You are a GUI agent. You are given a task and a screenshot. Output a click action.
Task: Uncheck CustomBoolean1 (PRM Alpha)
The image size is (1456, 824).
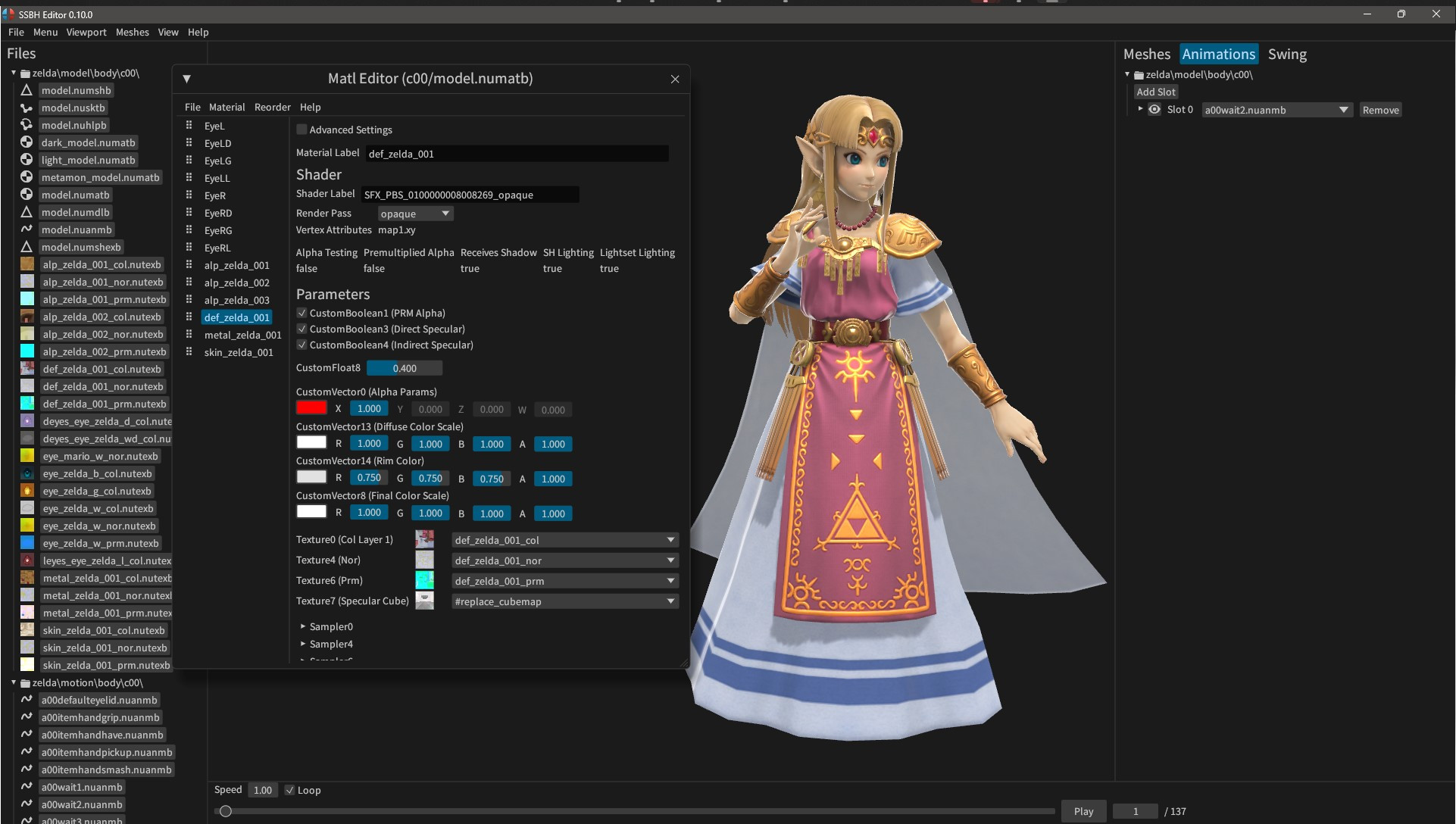pos(302,313)
